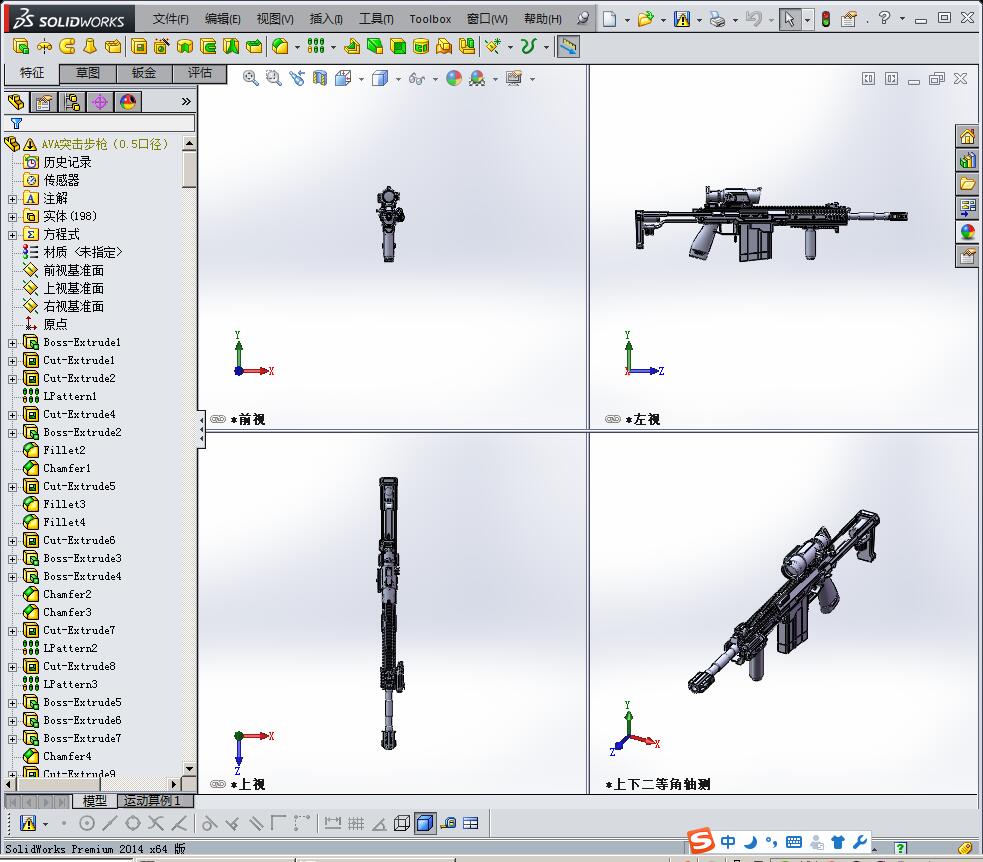Toggle link views icon in left view
The height and width of the screenshot is (862, 983).
613,419
